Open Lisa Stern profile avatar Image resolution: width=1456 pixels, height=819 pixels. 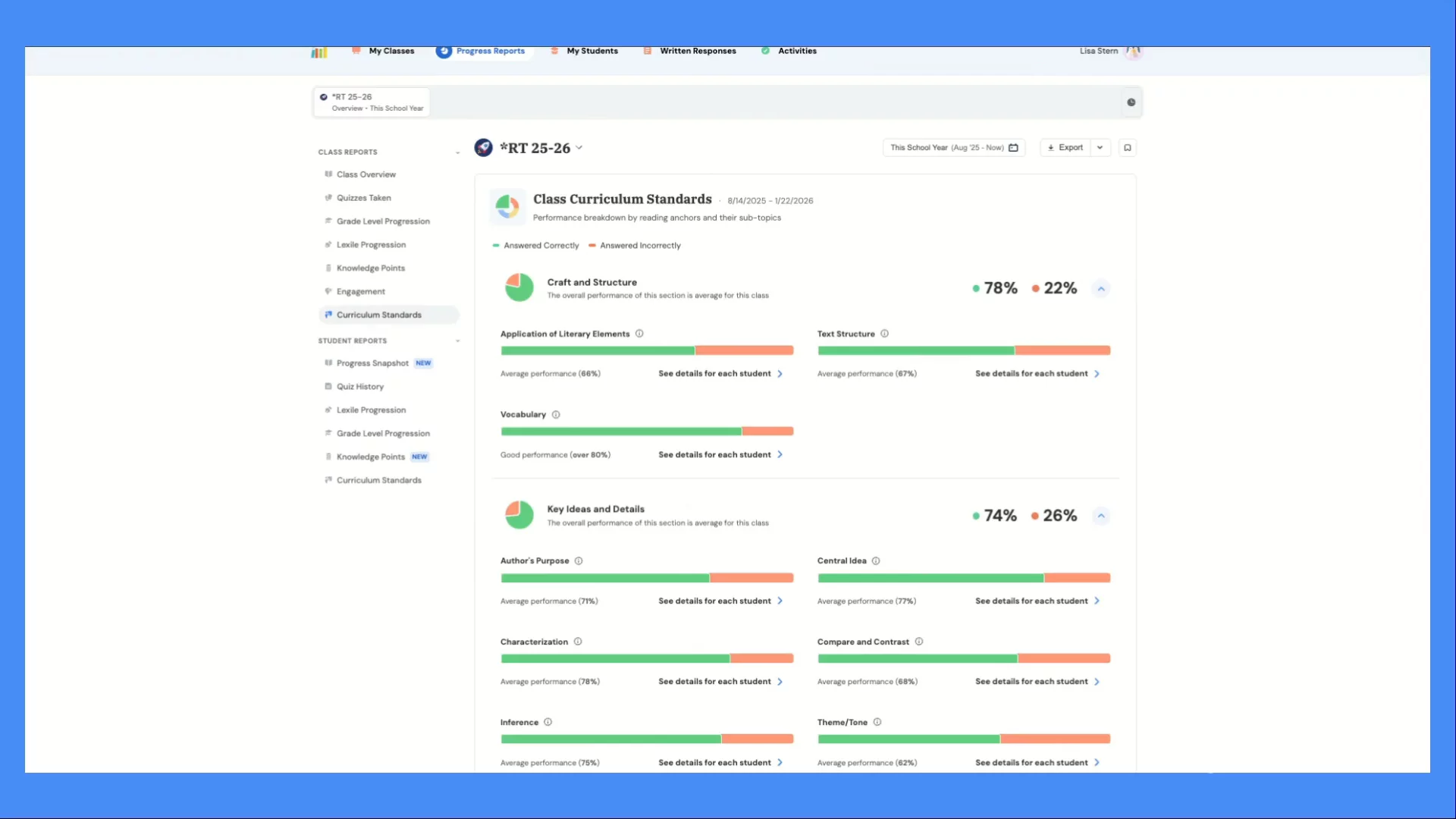coord(1134,52)
